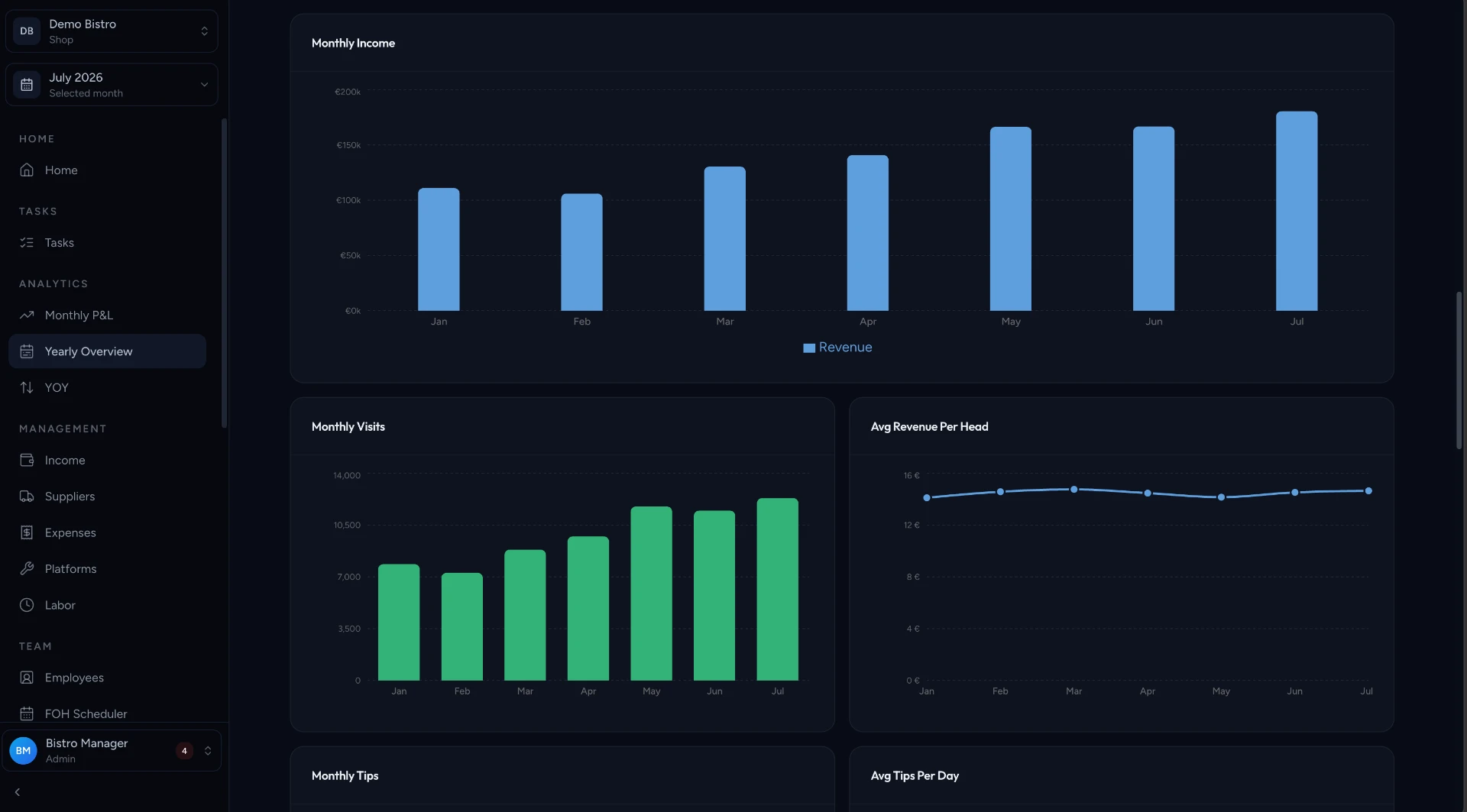Open Bistro Manager account menu chevrons
The height and width of the screenshot is (812, 1467).
(208, 751)
